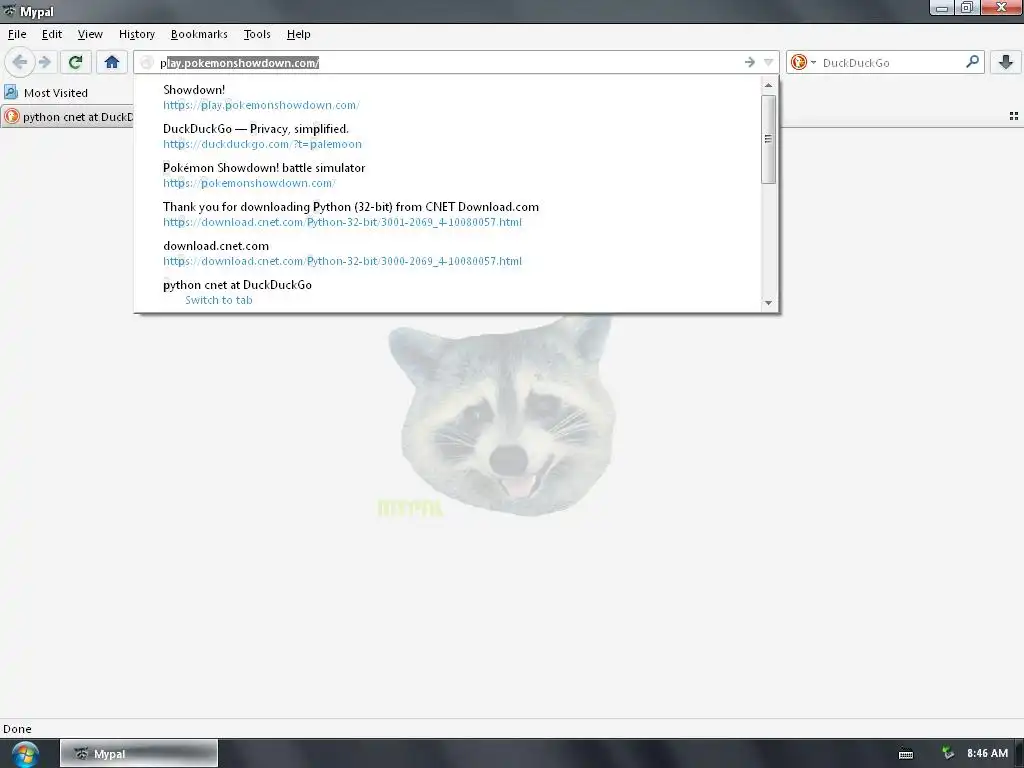
Task: Click the suggestion list scrollbar thumb
Action: click(x=769, y=138)
